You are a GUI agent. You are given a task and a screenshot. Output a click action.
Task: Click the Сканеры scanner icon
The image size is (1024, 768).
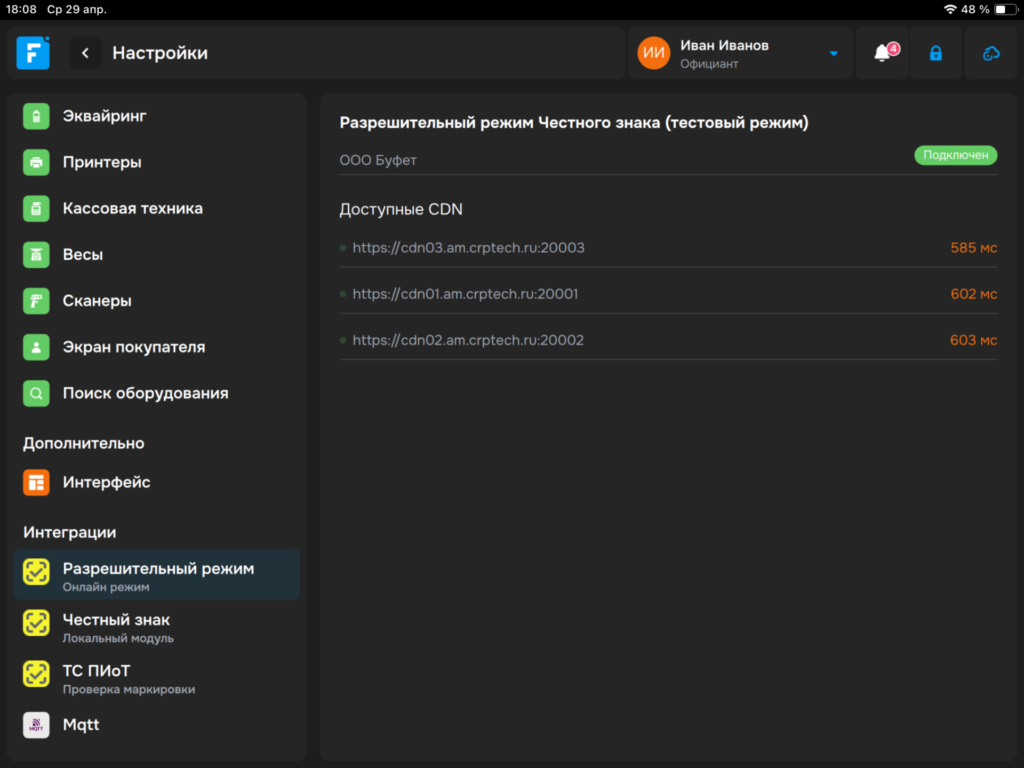(x=36, y=301)
